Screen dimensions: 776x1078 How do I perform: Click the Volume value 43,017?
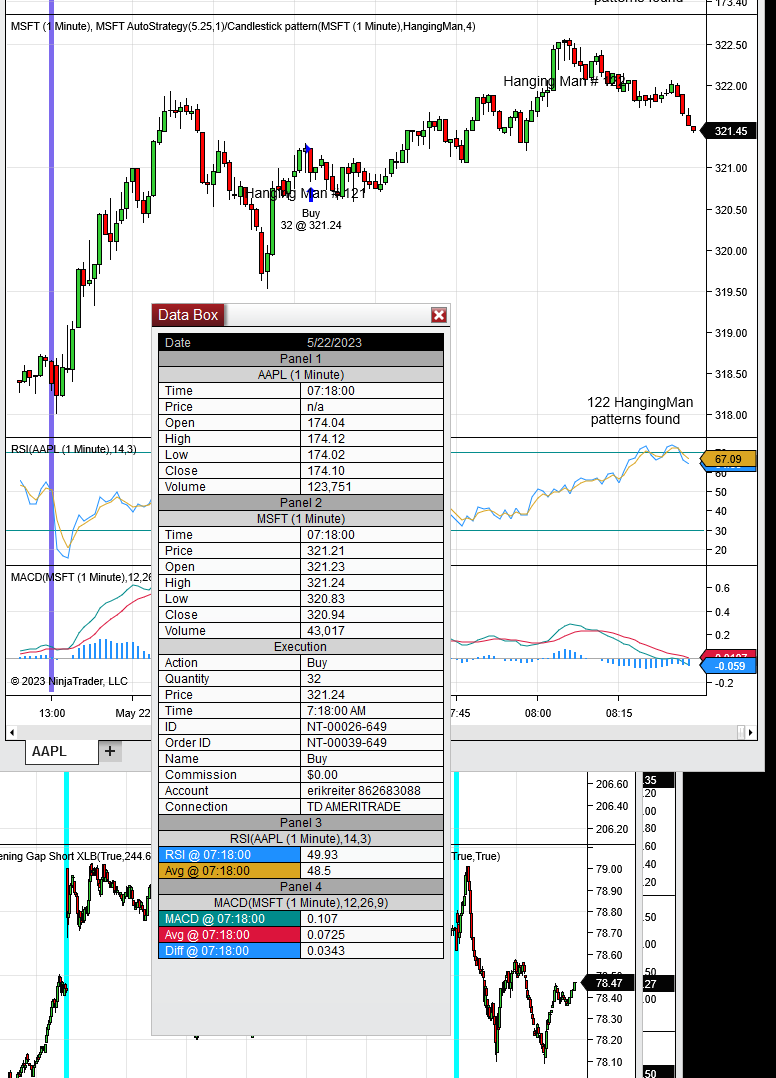[x=326, y=630]
